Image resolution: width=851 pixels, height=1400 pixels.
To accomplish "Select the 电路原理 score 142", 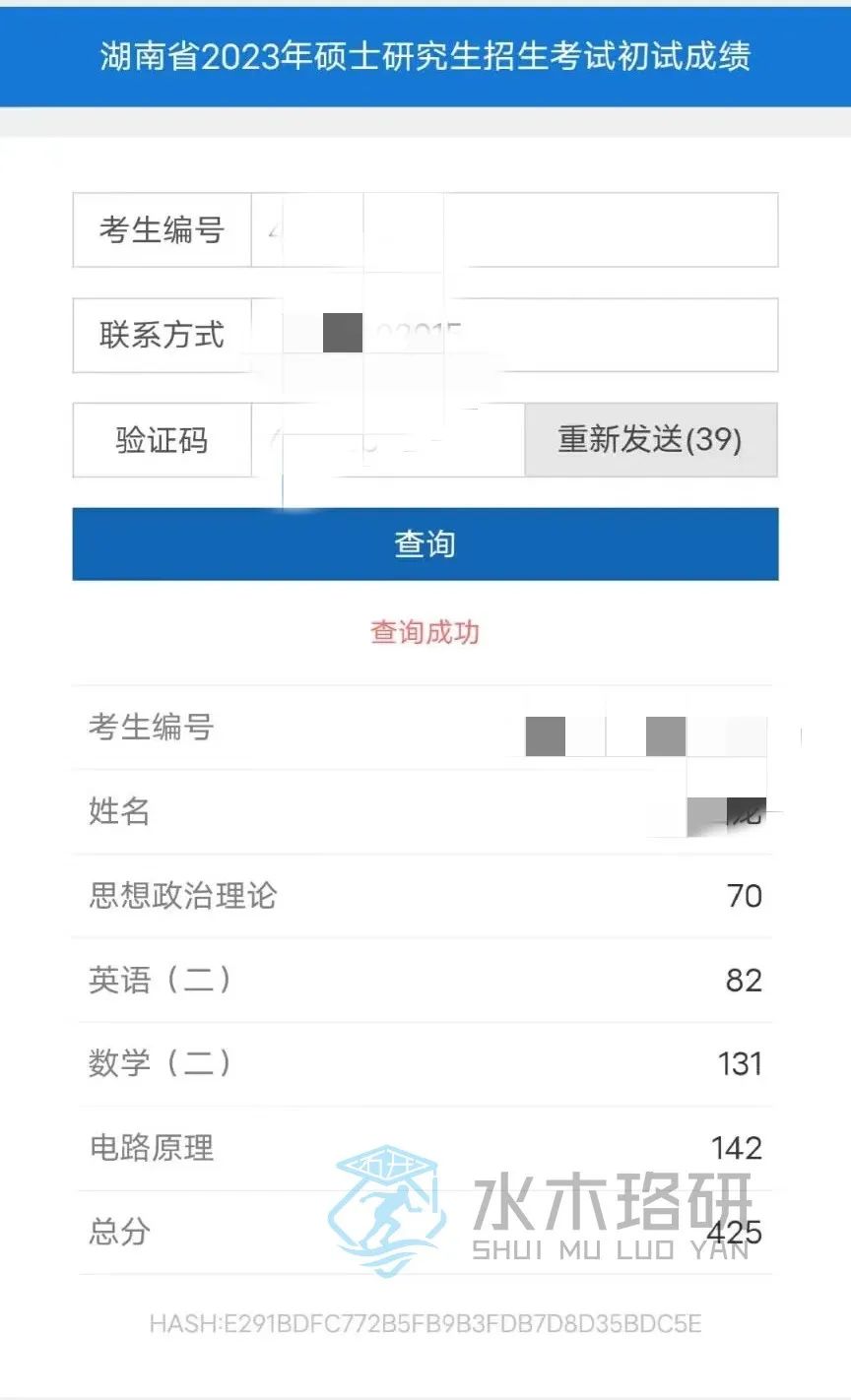I will (x=737, y=1148).
